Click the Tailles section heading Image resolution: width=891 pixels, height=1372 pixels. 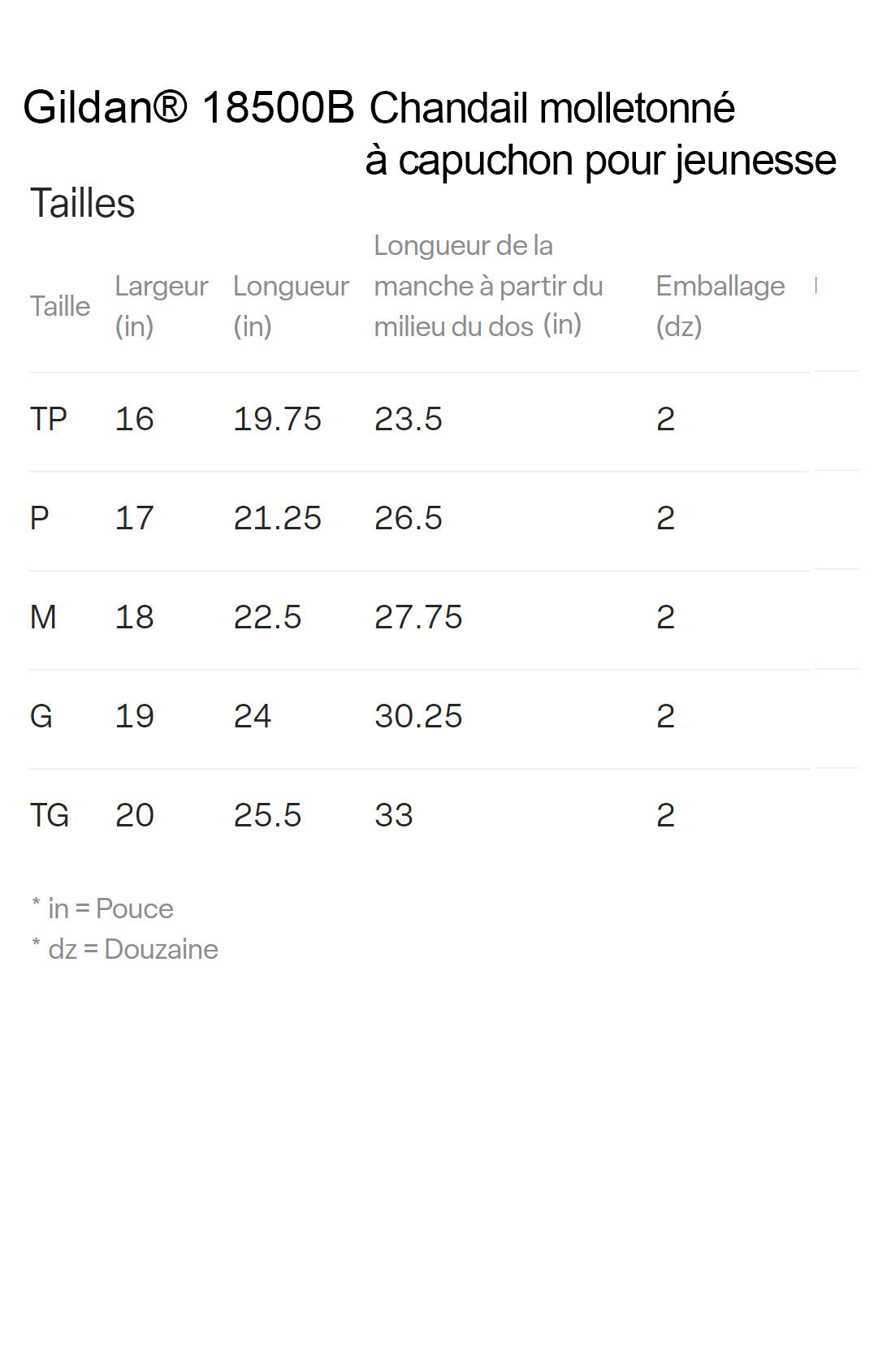(x=82, y=203)
